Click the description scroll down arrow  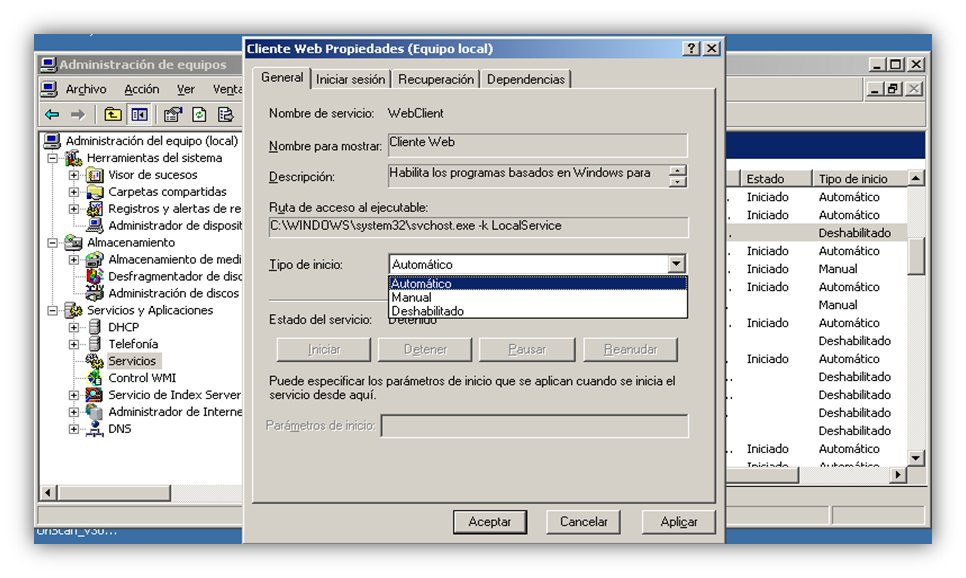click(678, 182)
